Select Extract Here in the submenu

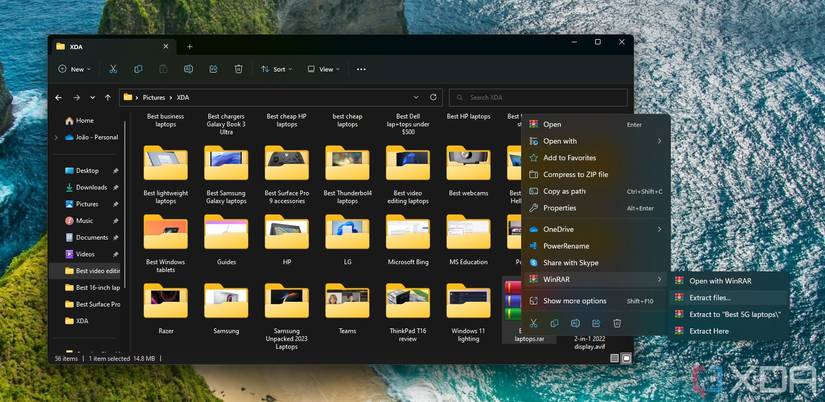tap(730, 331)
